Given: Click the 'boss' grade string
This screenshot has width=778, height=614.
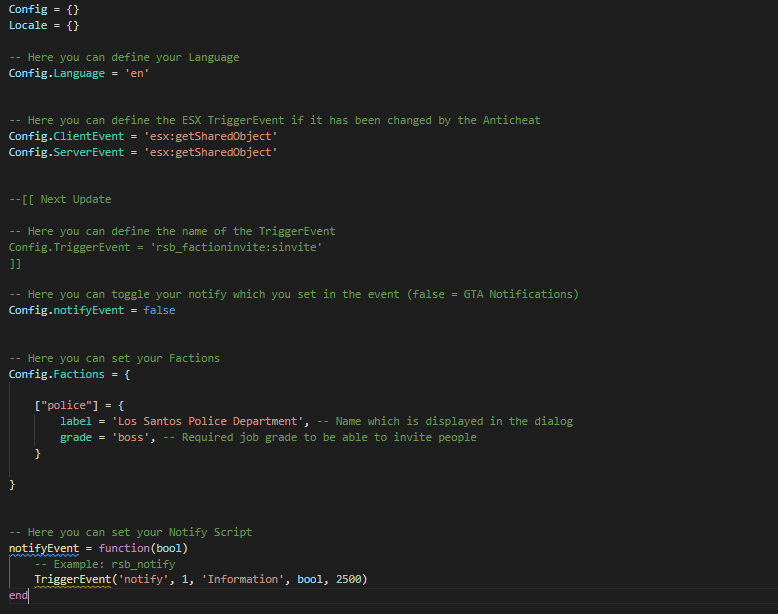Looking at the screenshot, I should pos(130,437).
